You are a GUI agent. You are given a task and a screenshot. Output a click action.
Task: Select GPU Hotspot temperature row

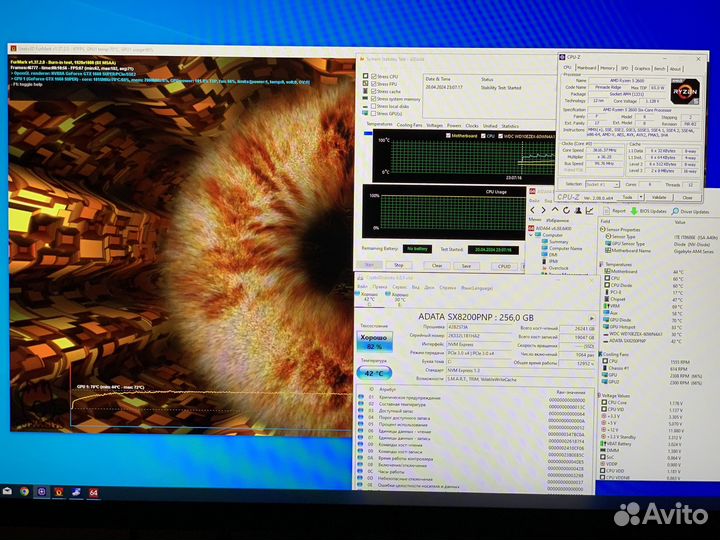[x=644, y=327]
